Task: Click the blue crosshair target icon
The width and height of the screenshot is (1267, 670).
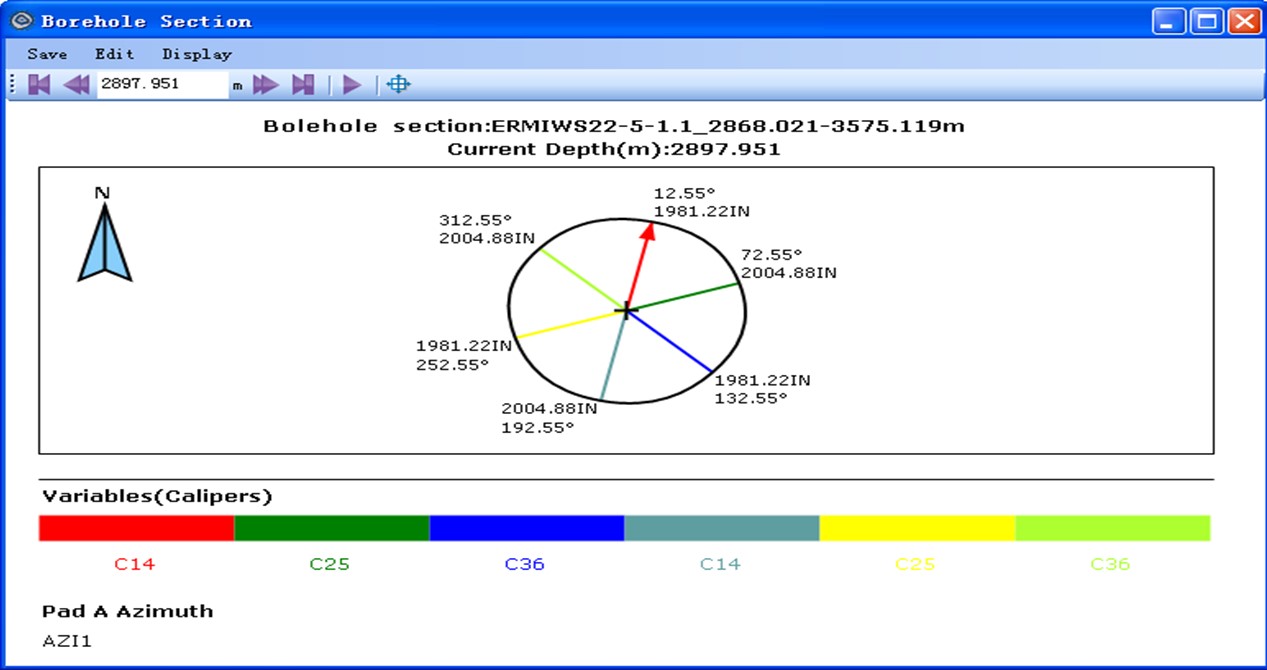Action: 398,84
